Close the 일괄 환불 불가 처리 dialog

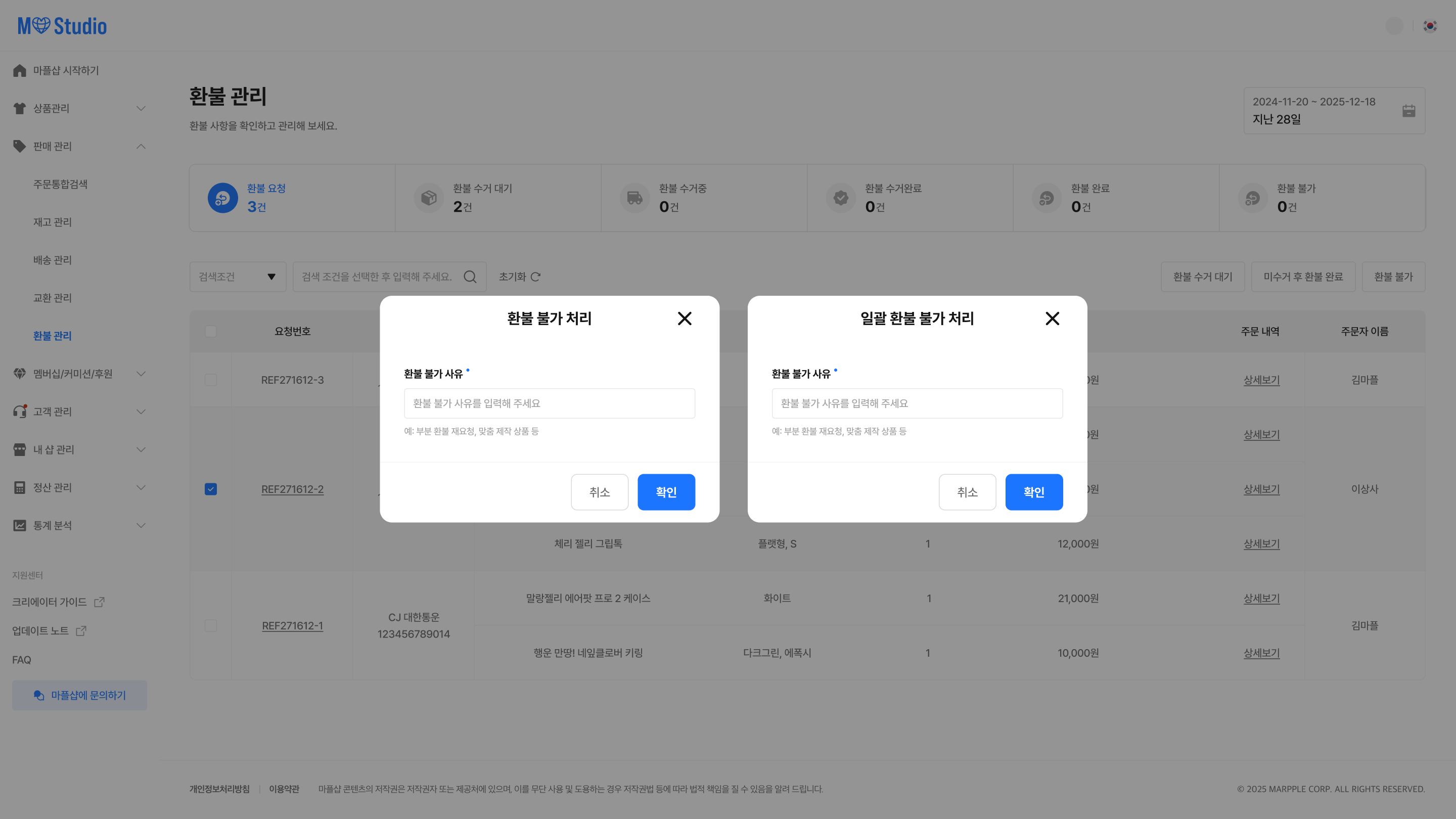coord(1052,319)
